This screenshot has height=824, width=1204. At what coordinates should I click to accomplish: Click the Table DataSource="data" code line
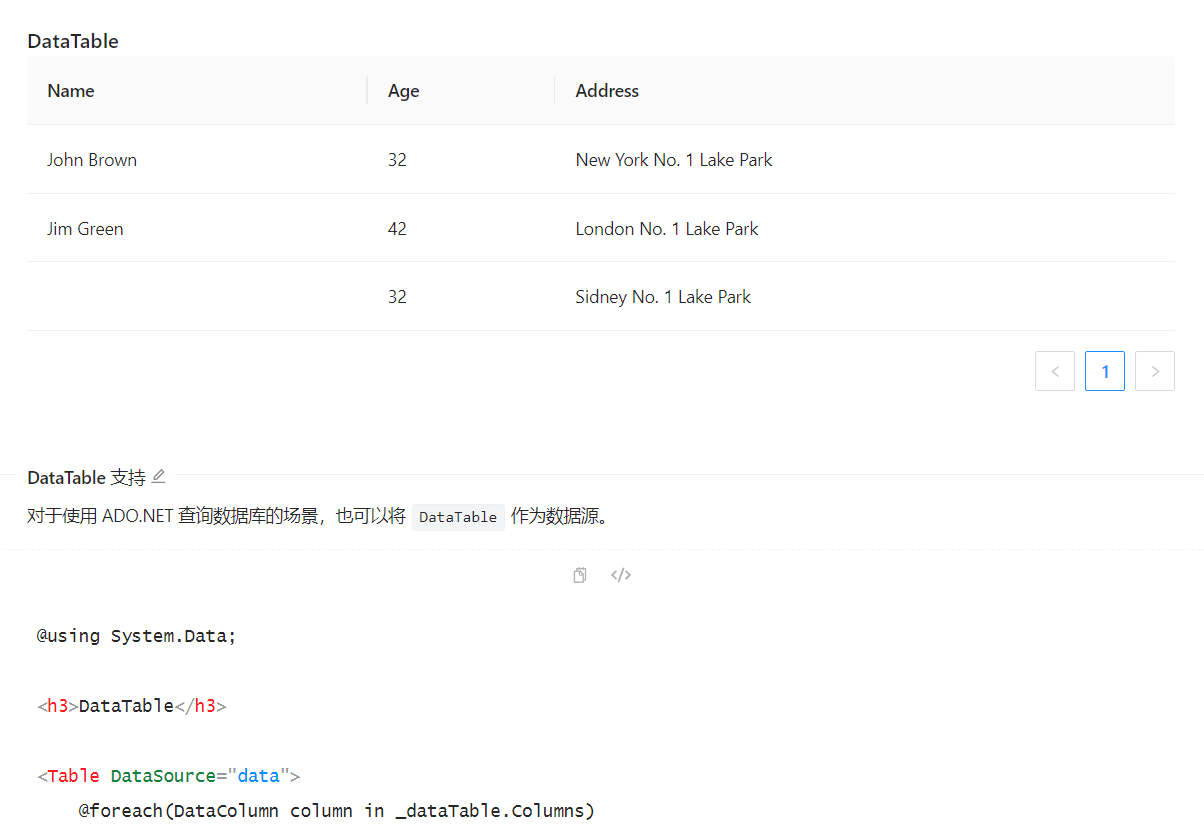pos(169,776)
